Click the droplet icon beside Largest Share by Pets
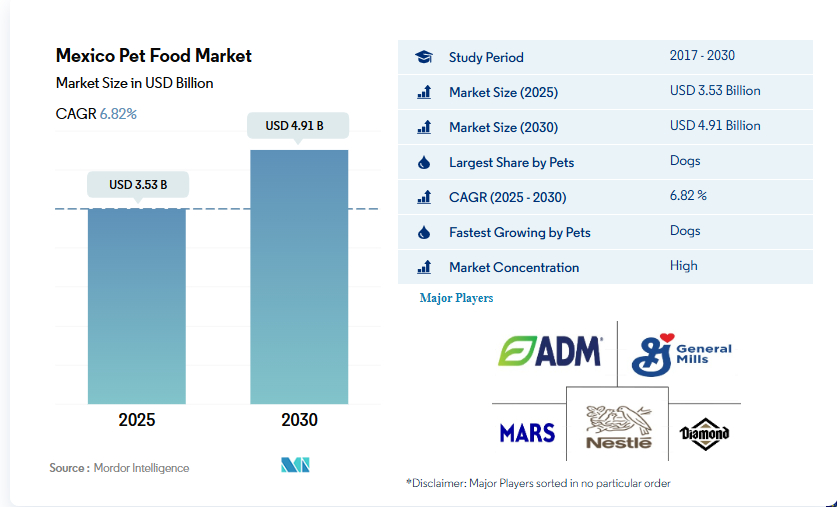The height and width of the screenshot is (507, 837). (423, 162)
